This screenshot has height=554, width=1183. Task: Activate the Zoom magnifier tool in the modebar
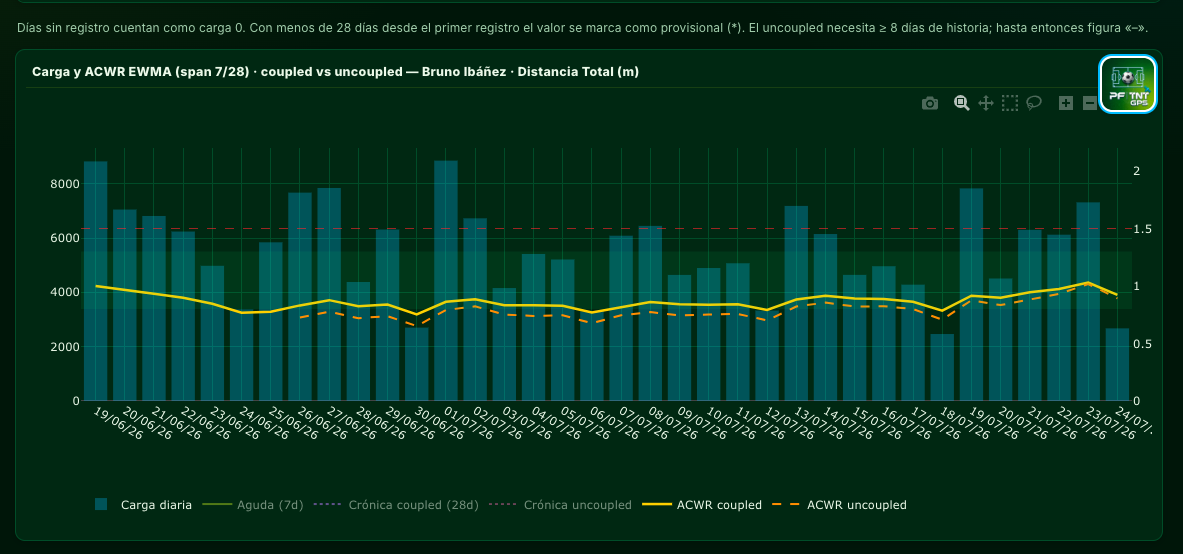[x=961, y=103]
